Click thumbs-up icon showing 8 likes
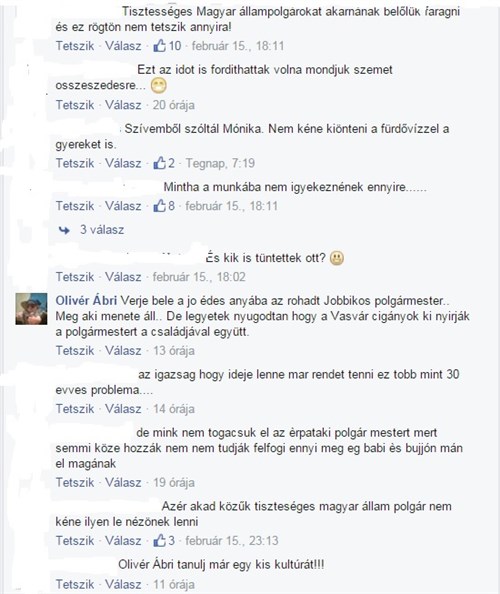Image resolution: width=500 pixels, height=594 pixels. pyautogui.click(x=159, y=206)
